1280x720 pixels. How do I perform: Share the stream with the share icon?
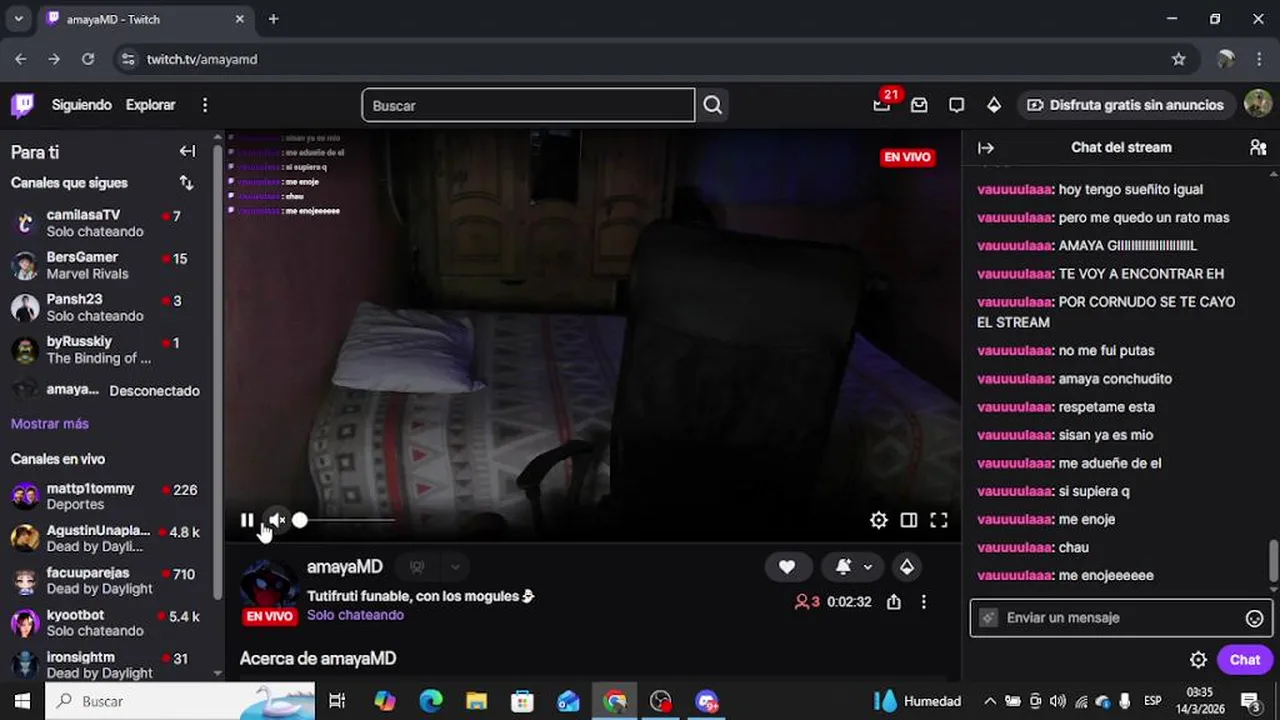tap(893, 602)
